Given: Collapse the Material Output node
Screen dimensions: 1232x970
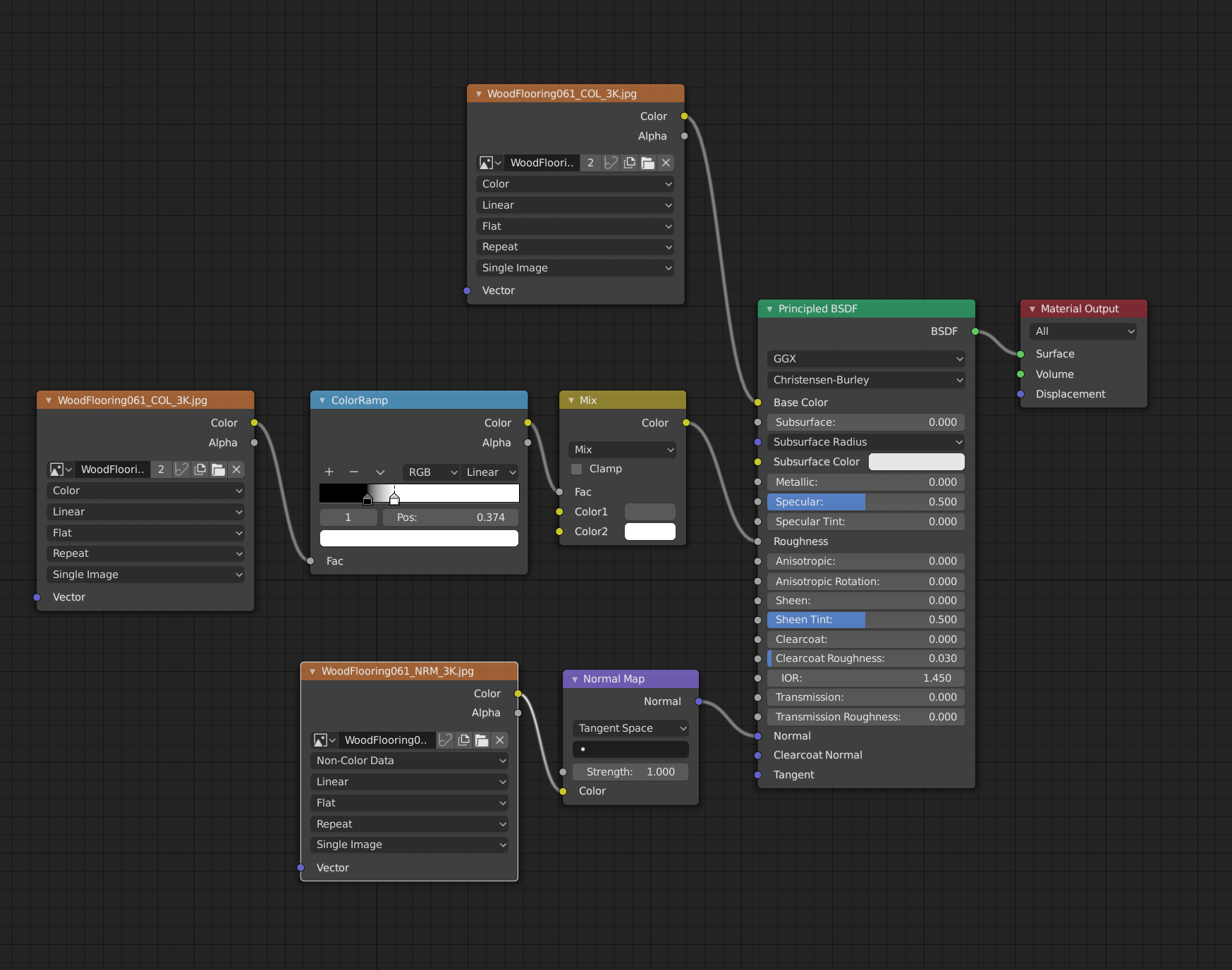Looking at the screenshot, I should [x=1032, y=309].
